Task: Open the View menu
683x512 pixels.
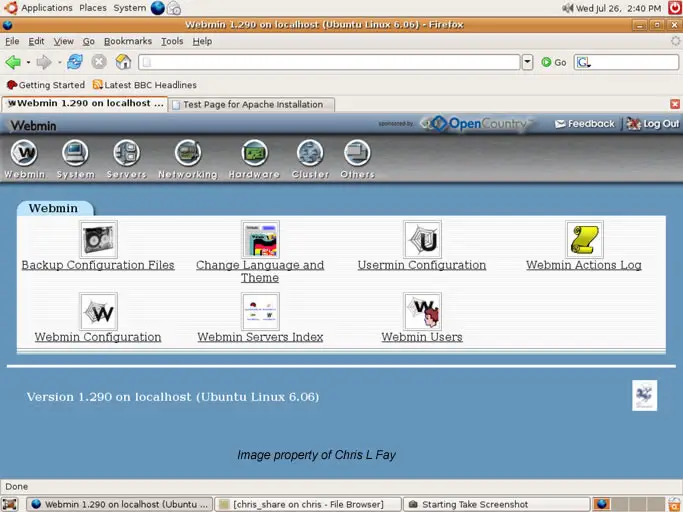Action: tap(64, 41)
